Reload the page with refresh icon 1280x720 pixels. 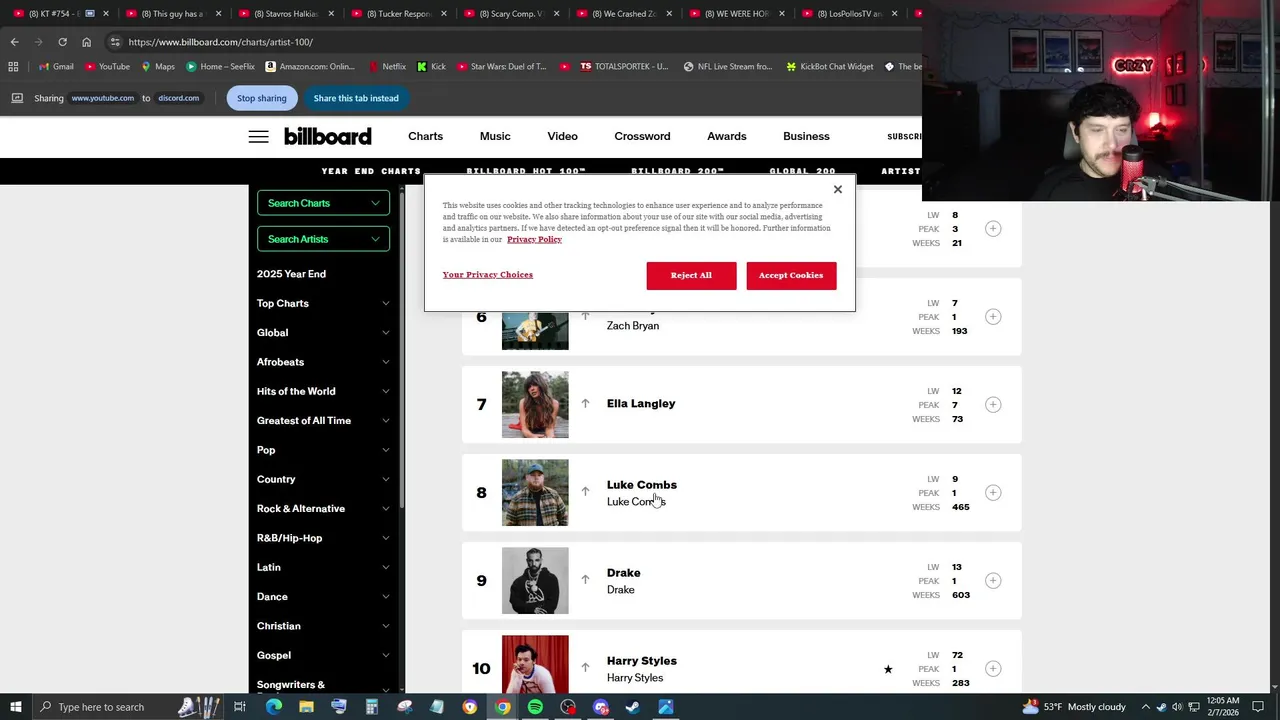[x=62, y=42]
